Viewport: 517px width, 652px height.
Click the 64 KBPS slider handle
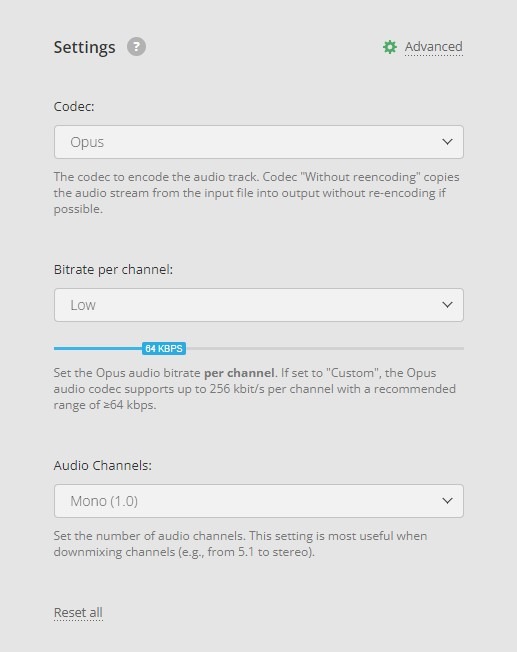click(x=164, y=348)
